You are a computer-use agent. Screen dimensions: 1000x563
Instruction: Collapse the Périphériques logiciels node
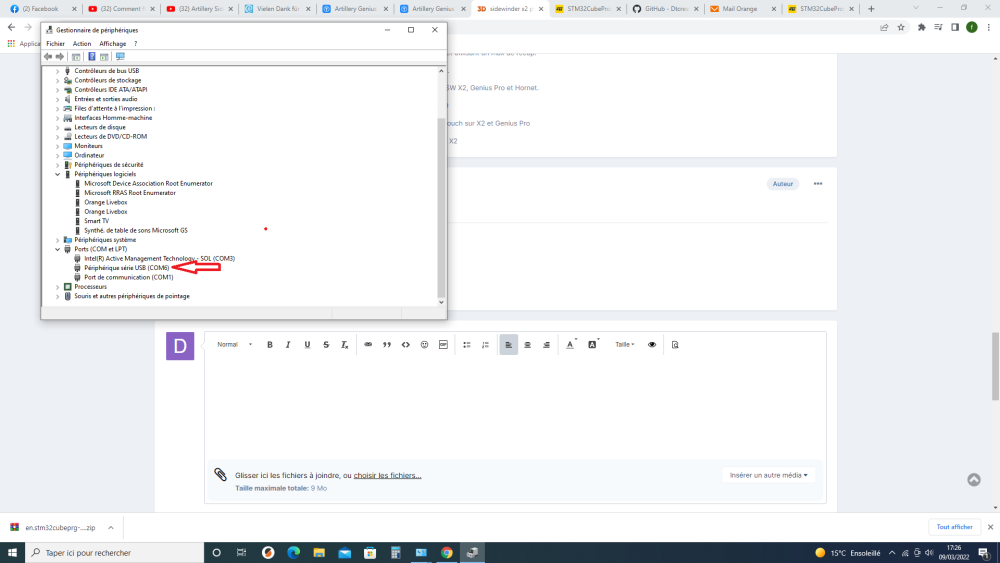point(57,174)
